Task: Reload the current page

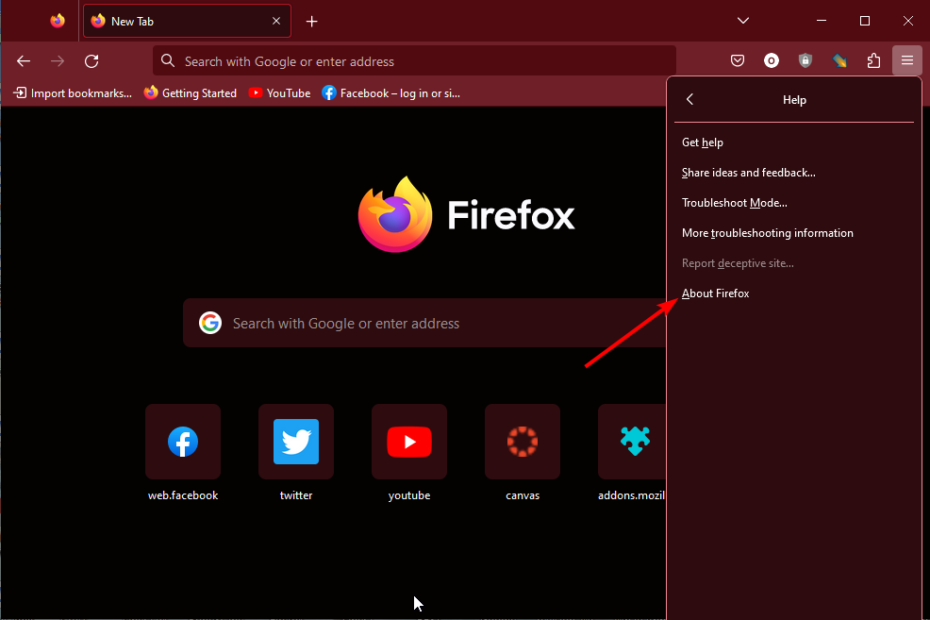Action: tap(91, 61)
